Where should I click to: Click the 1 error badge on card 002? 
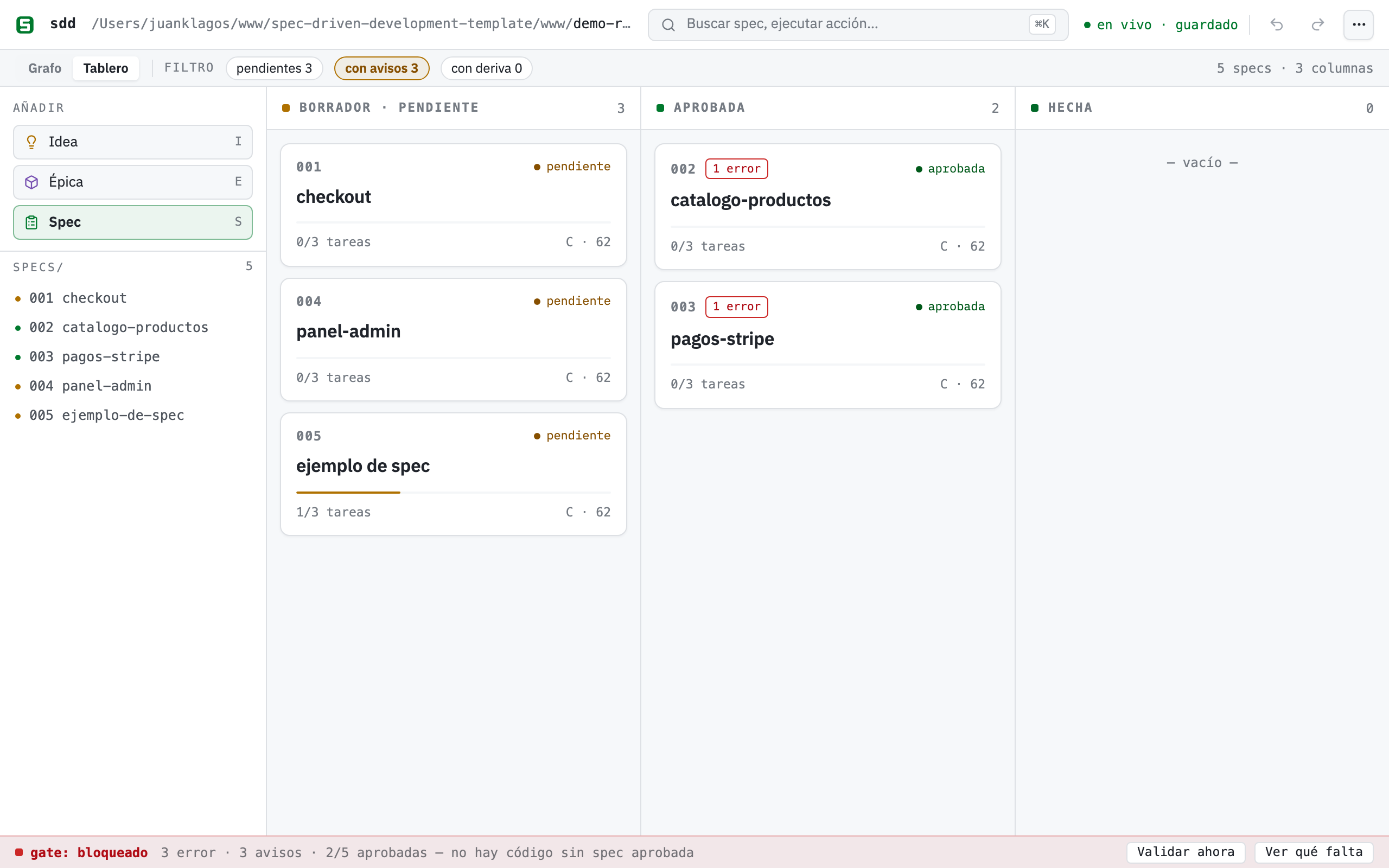736,169
